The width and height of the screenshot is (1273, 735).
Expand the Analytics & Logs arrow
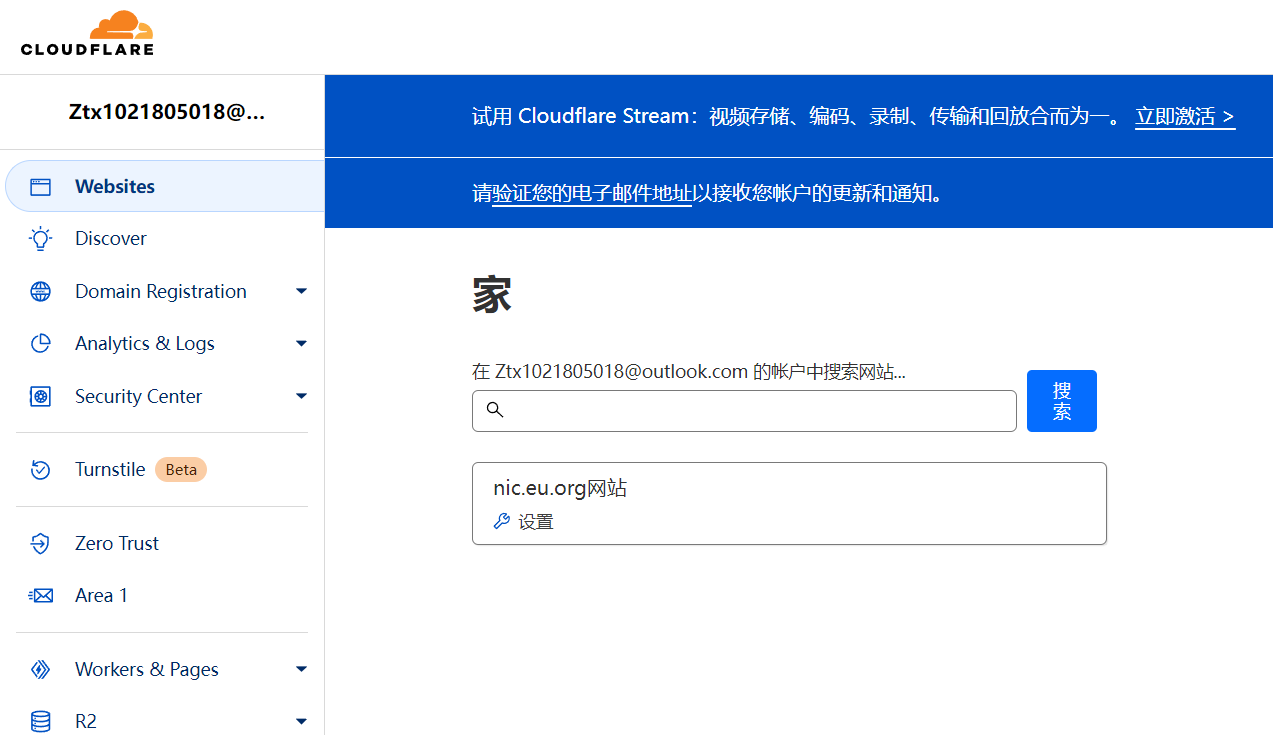[302, 344]
